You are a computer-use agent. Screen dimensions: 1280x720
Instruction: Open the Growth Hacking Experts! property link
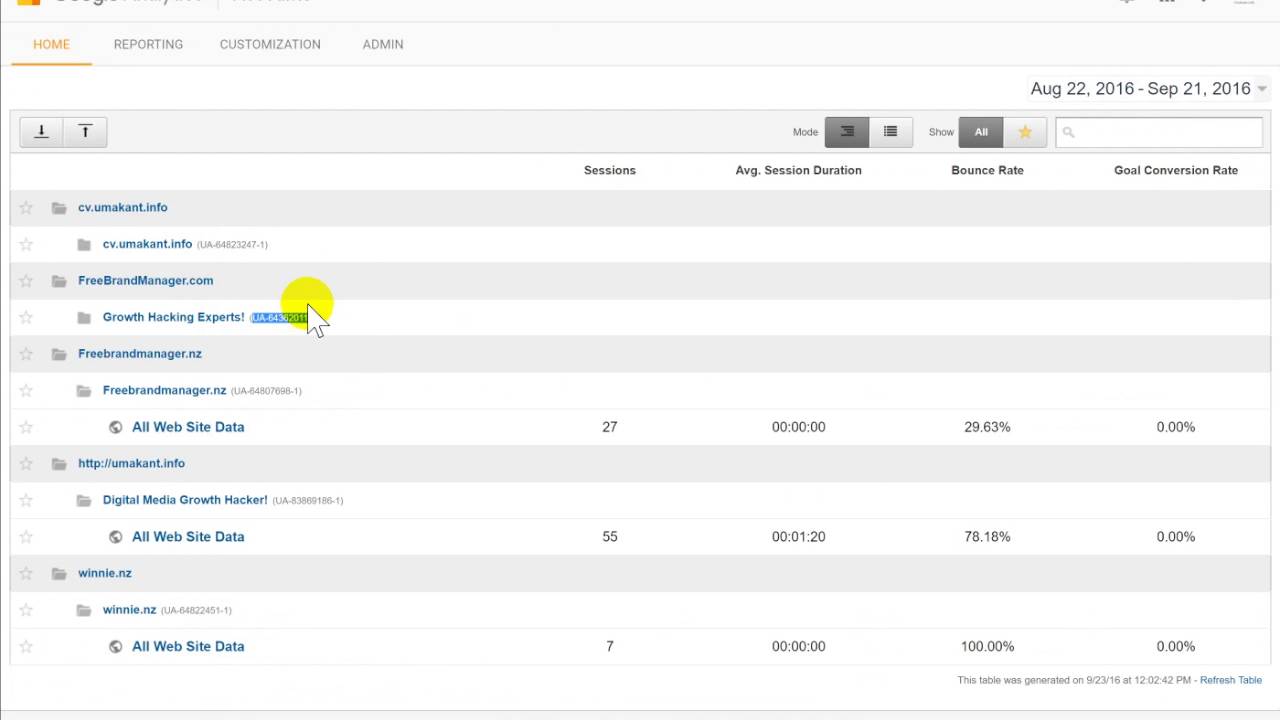click(x=174, y=317)
